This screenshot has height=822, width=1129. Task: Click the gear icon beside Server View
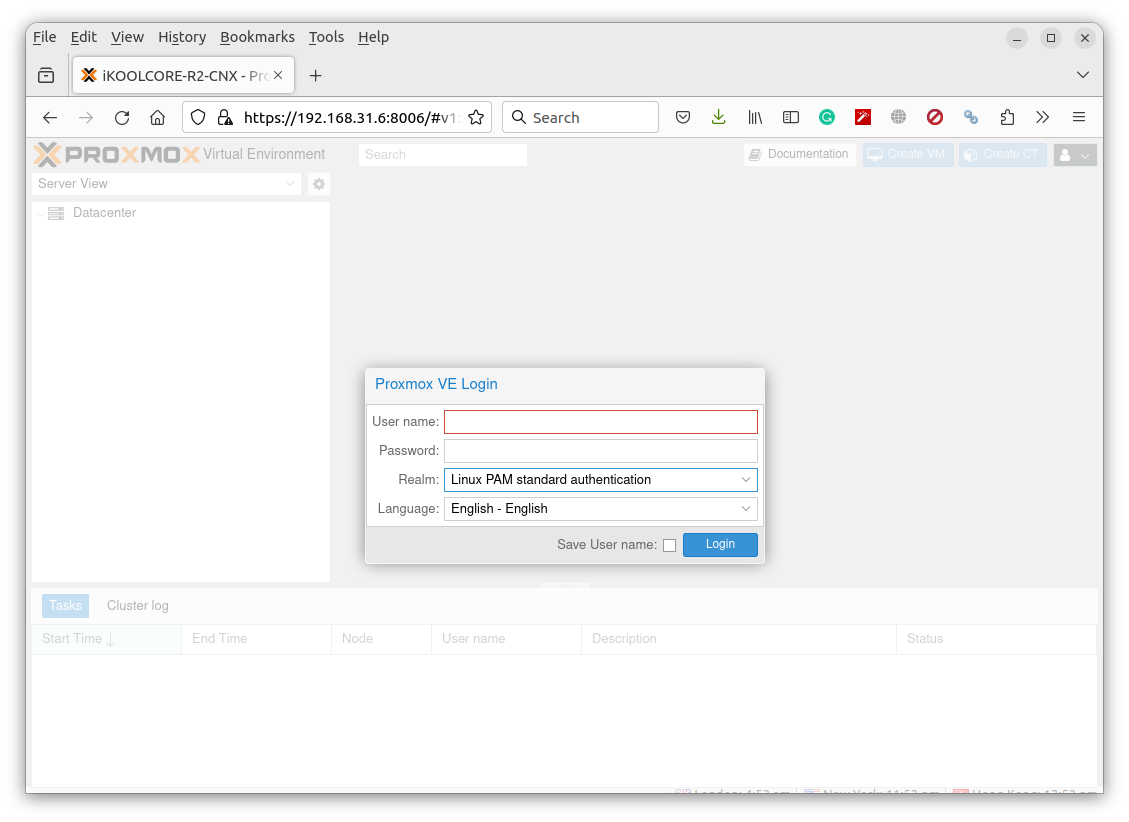tap(319, 184)
